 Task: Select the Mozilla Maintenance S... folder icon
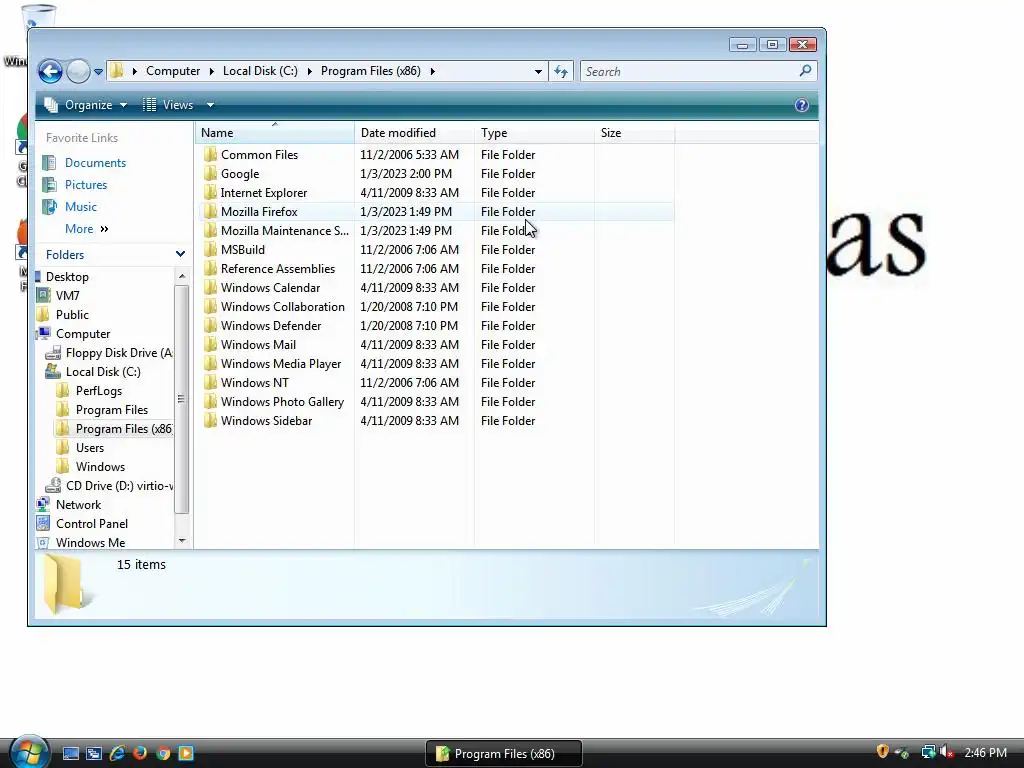tap(210, 231)
